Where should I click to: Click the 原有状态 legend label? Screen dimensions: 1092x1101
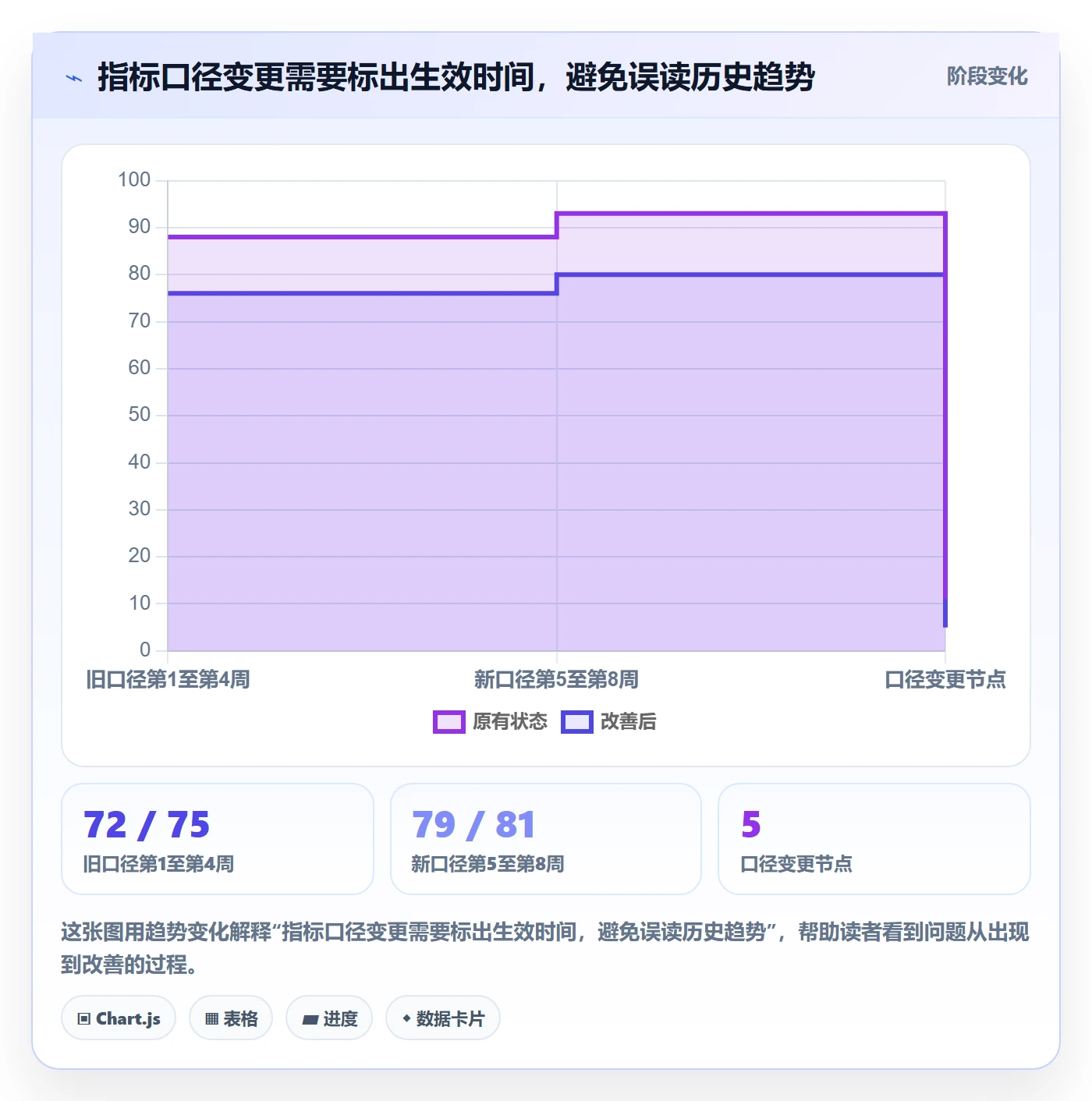point(510,722)
